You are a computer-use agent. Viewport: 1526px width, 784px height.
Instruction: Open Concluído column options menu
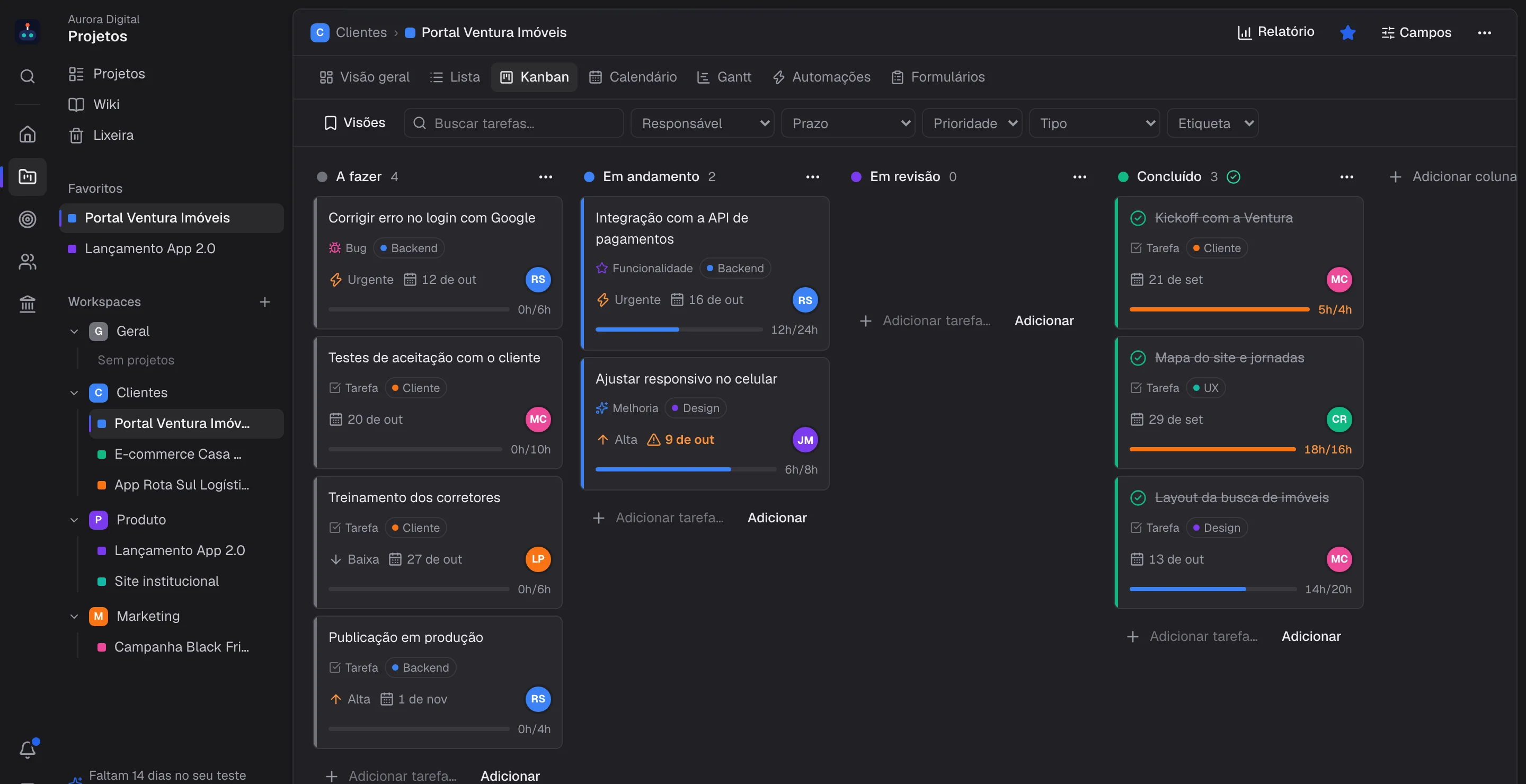(1346, 176)
